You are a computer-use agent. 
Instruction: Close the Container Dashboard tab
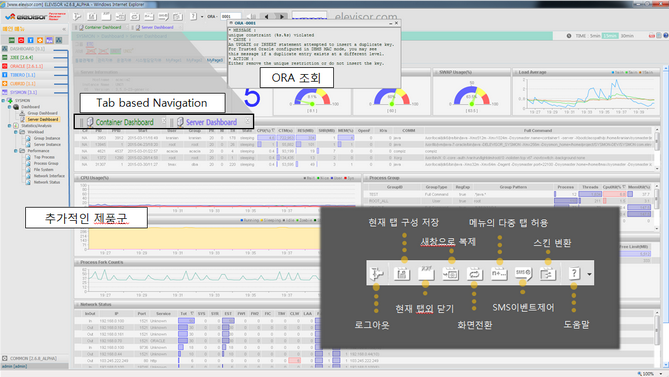[126, 27]
